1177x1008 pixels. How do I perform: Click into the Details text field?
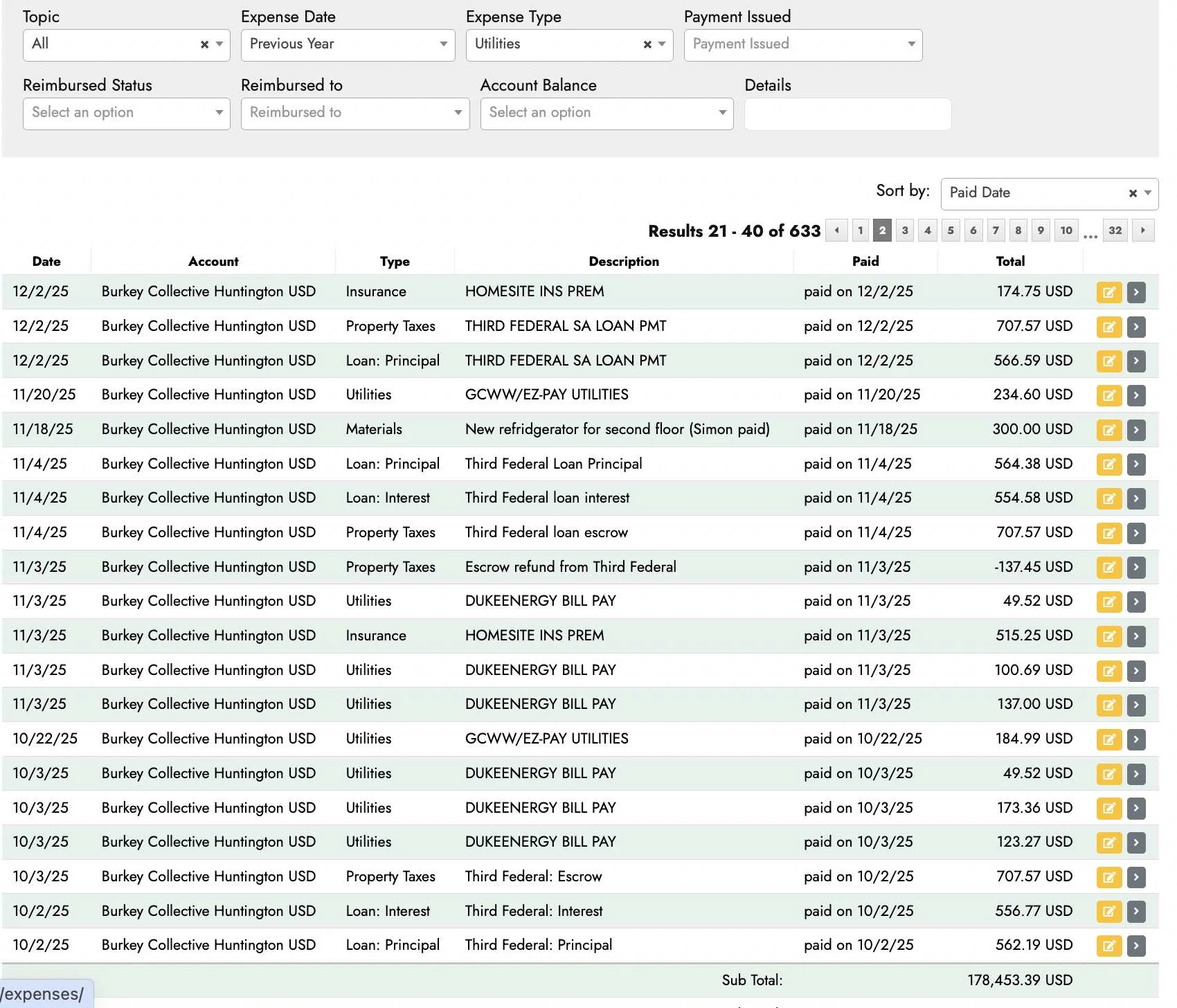[x=847, y=114]
